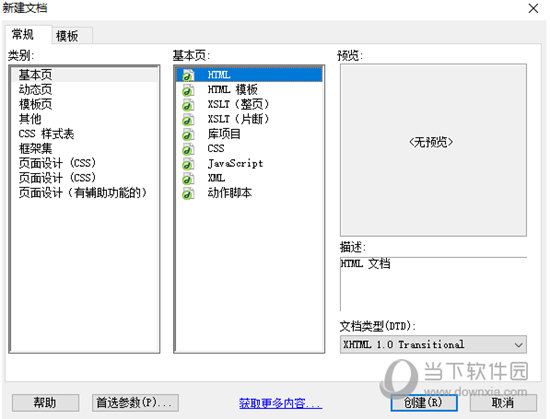Click the 取消 button
The height and width of the screenshot is (419, 550).
pyautogui.click(x=503, y=403)
